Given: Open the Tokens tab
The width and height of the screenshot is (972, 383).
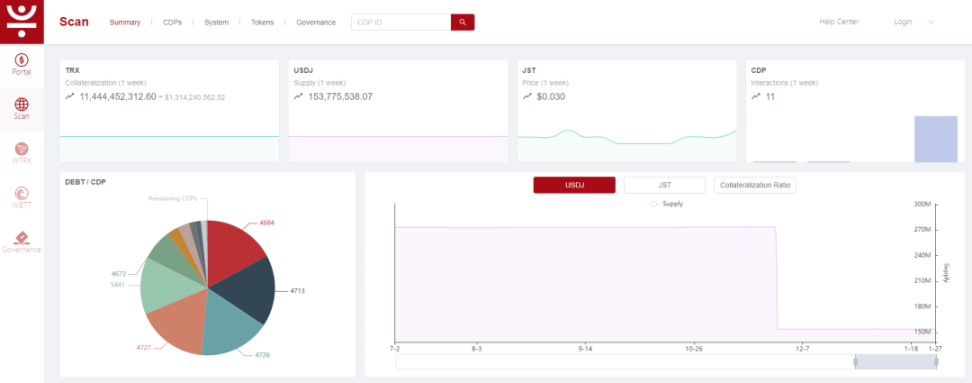Looking at the screenshot, I should pyautogui.click(x=262, y=22).
